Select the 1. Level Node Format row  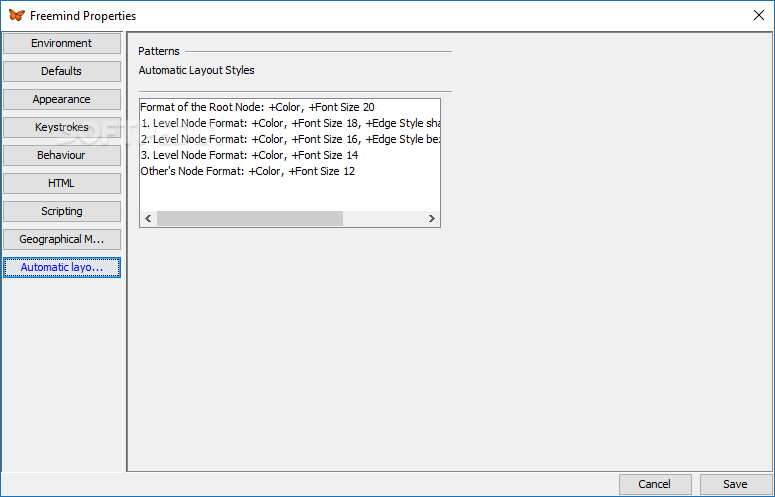290,123
